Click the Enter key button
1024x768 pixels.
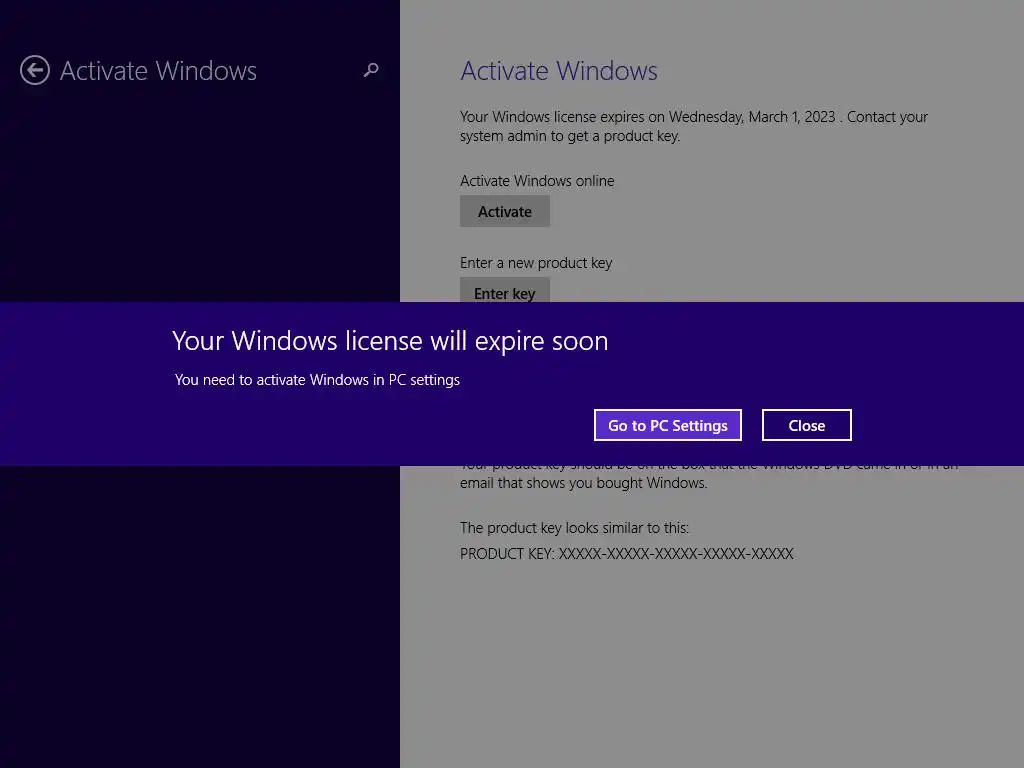pyautogui.click(x=505, y=290)
